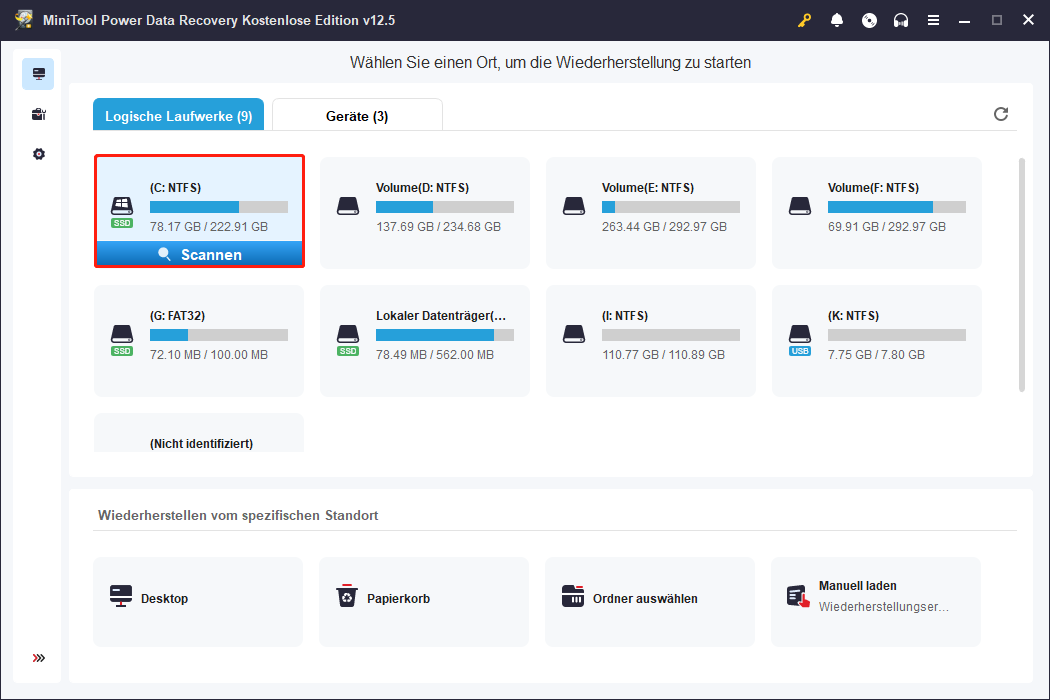This screenshot has height=700, width=1050.
Task: Click the Volume F: usage bar
Action: (x=897, y=207)
